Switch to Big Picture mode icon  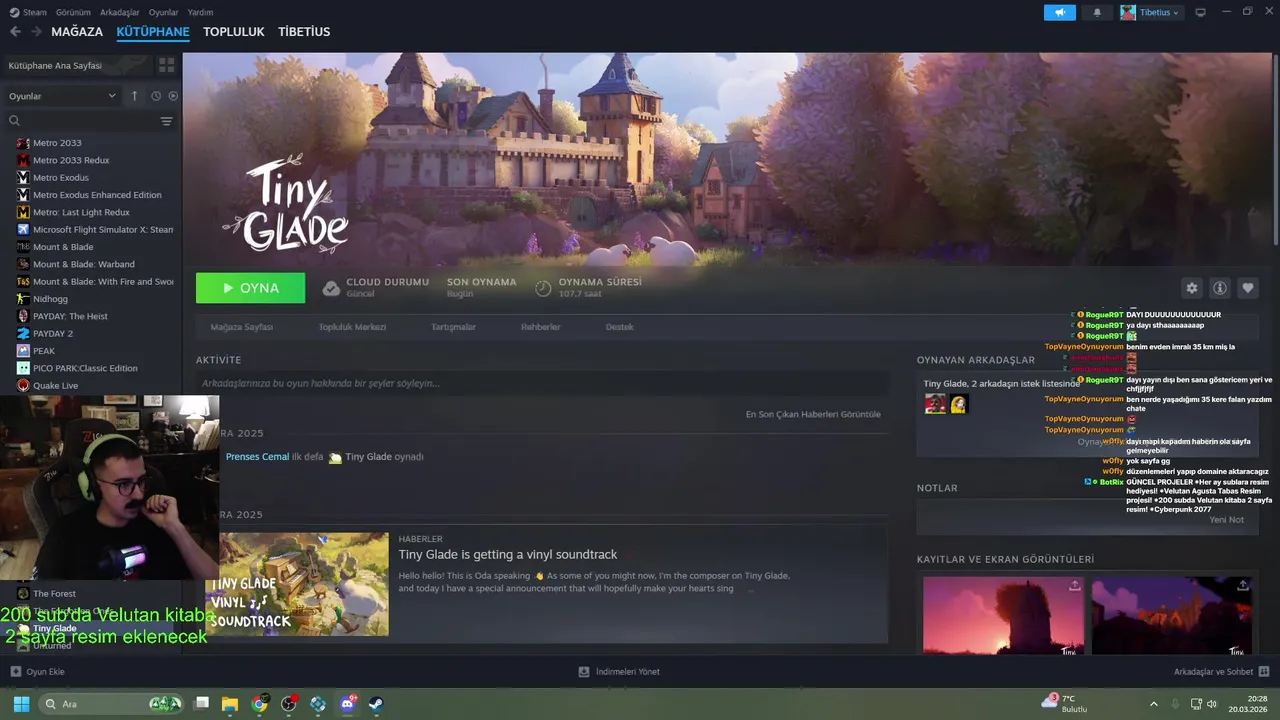click(1200, 12)
